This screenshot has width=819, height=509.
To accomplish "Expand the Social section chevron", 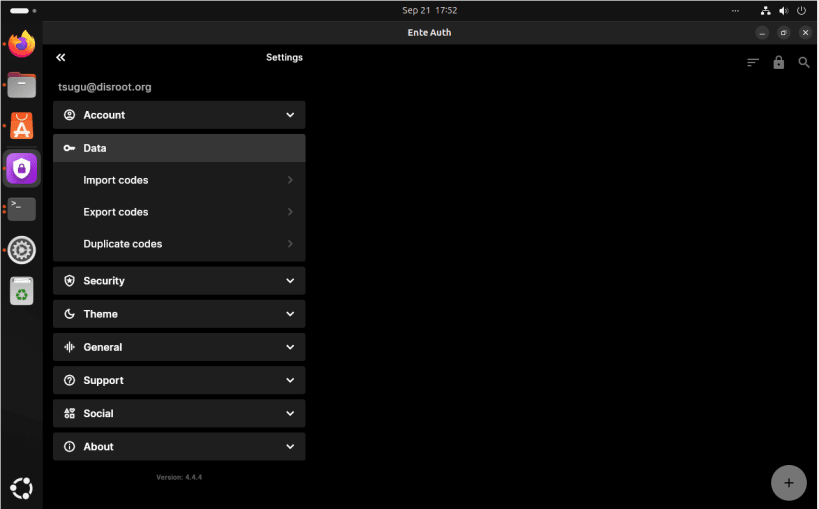I will (x=290, y=413).
